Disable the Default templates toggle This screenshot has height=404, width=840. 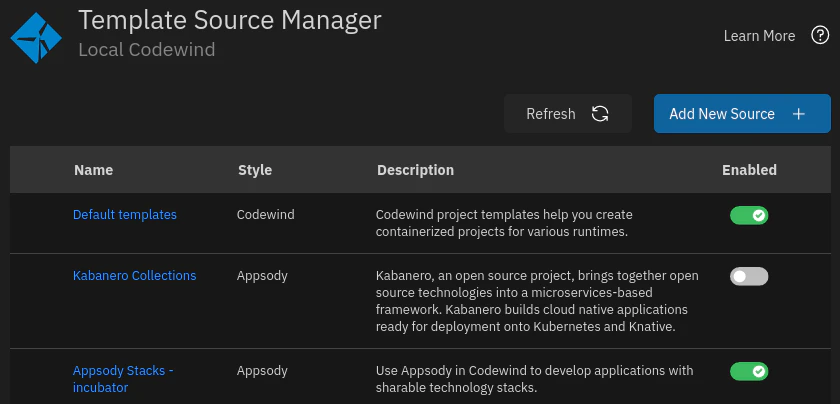pos(749,215)
